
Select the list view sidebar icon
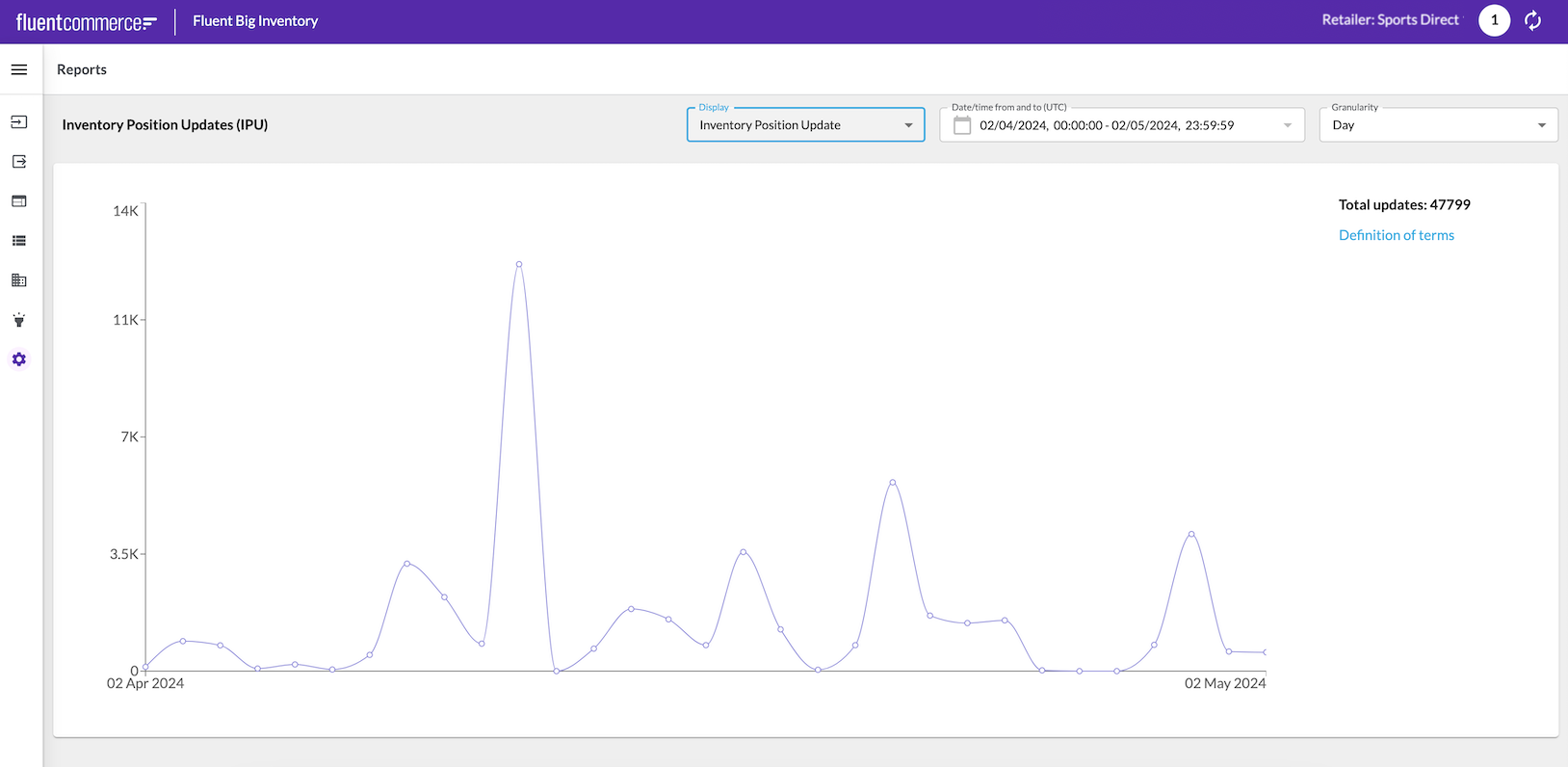pyautogui.click(x=19, y=241)
